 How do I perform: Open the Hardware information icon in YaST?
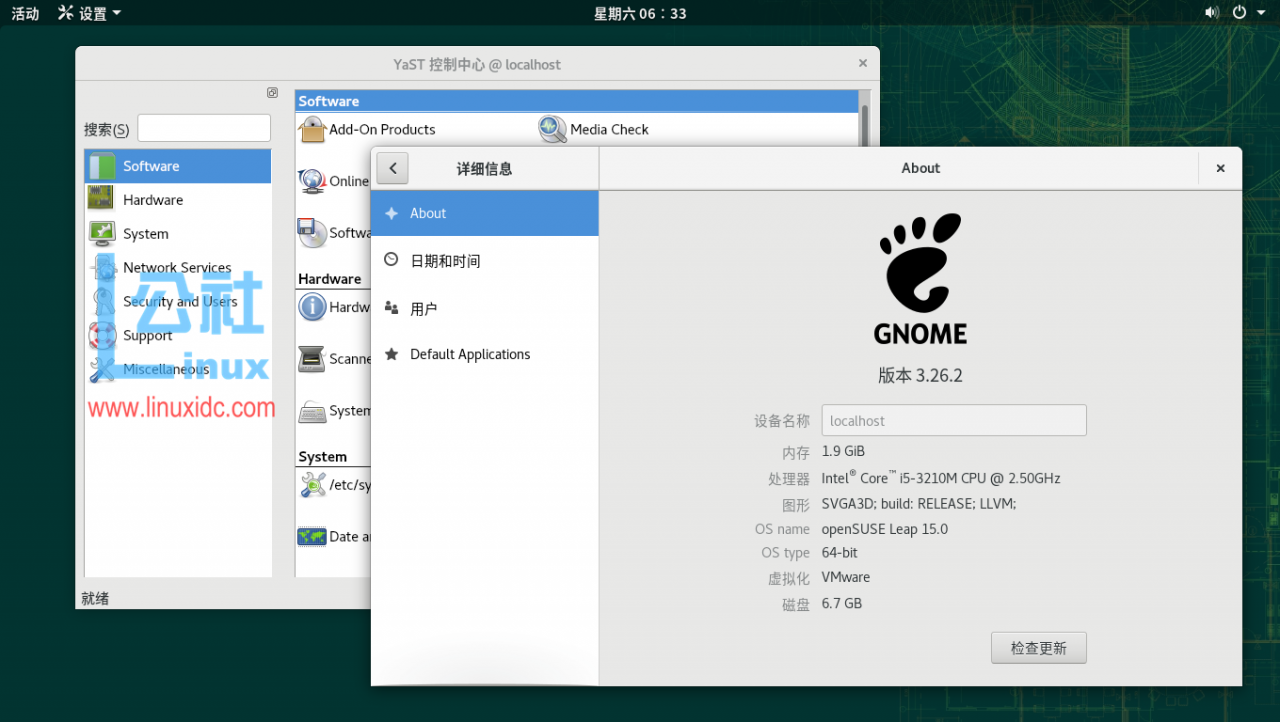312,307
